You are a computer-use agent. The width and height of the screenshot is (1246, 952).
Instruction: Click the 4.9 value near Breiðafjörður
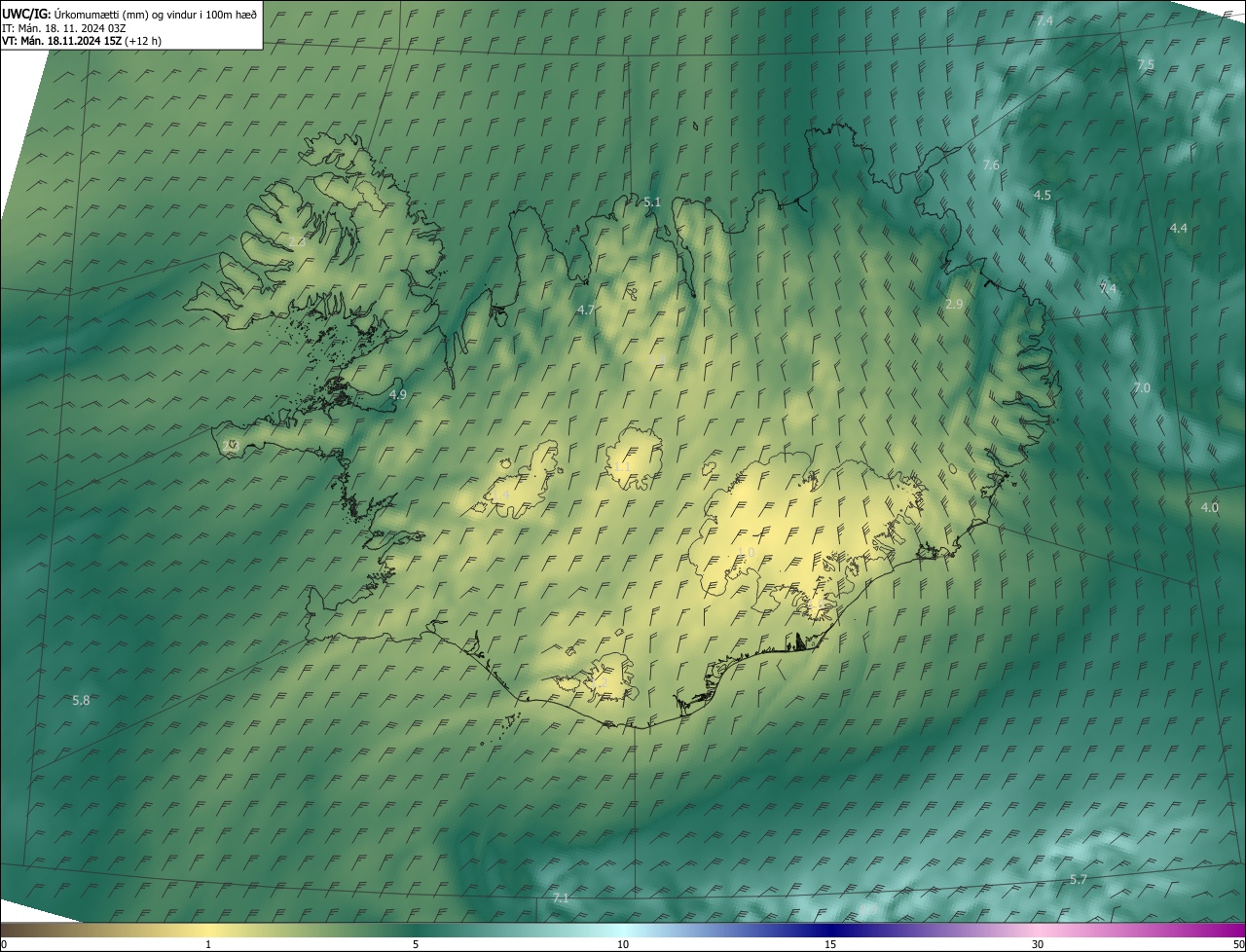397,394
